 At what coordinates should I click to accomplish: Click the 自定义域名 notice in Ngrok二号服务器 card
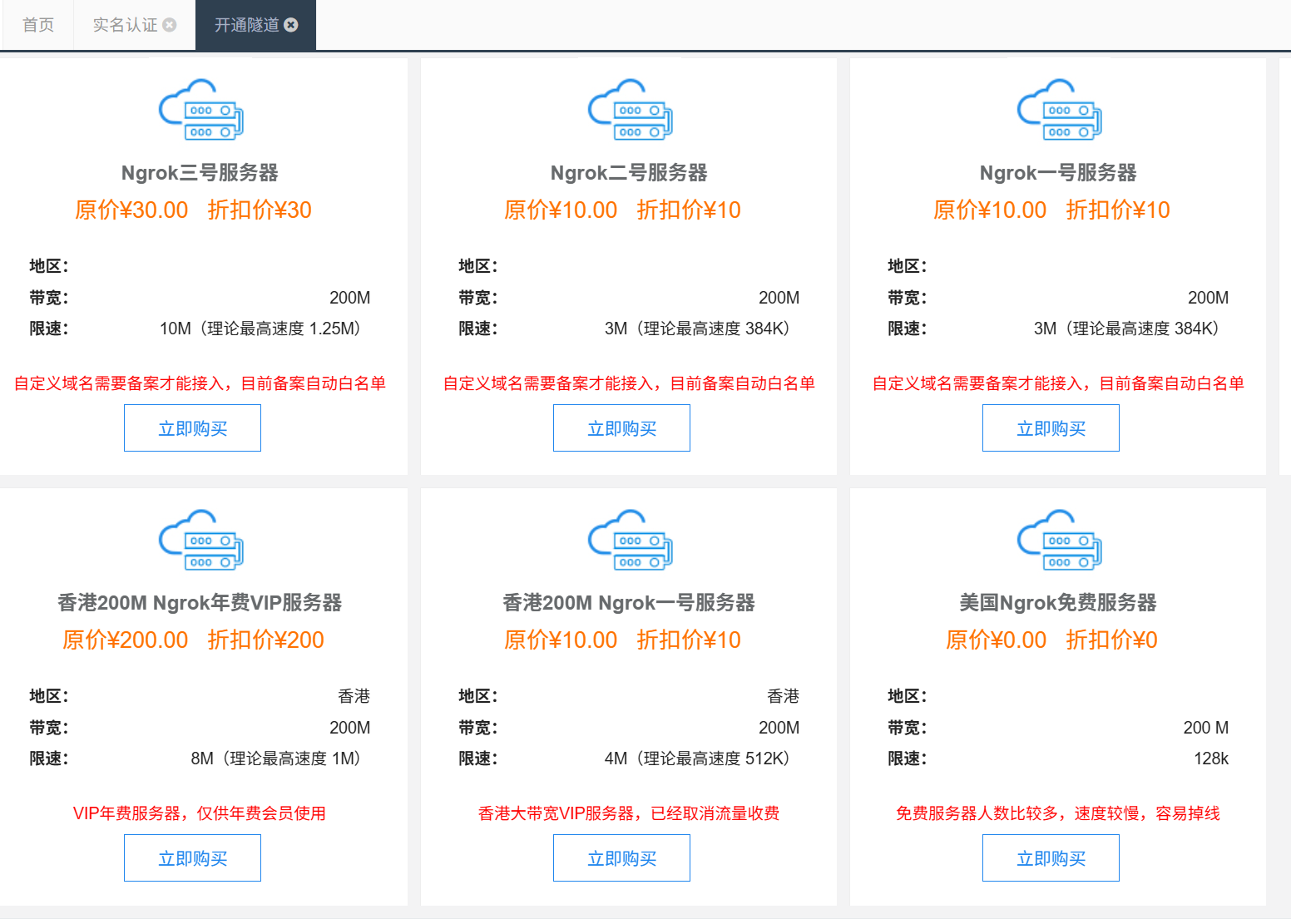(x=629, y=383)
